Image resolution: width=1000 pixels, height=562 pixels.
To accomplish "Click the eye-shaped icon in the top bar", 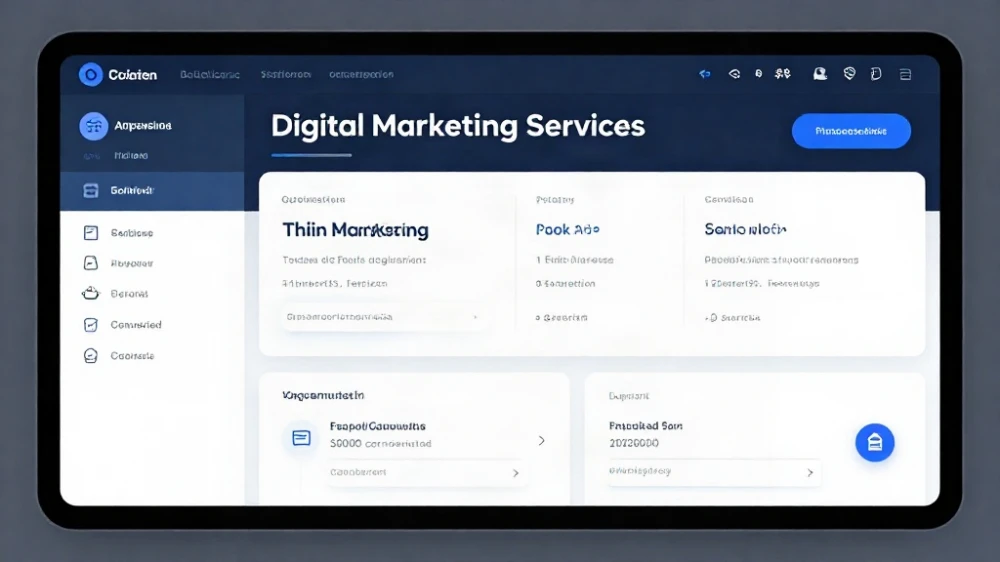I will [x=734, y=74].
